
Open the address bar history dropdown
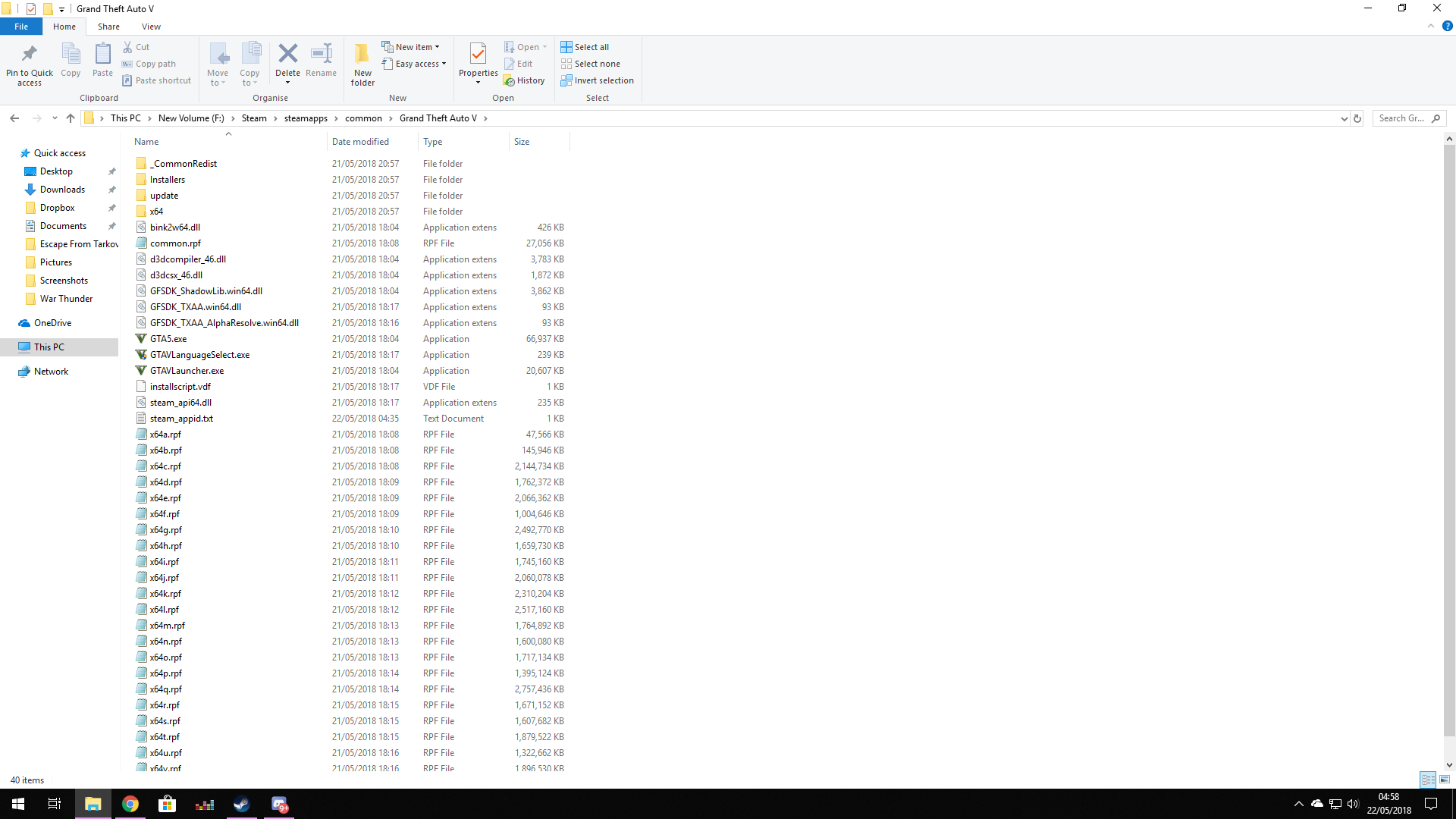click(1344, 118)
